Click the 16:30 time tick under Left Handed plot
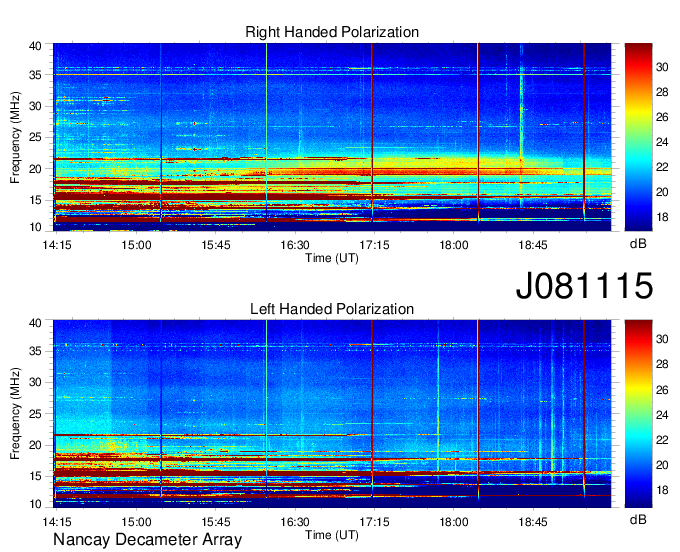680x552 pixels. point(295,522)
